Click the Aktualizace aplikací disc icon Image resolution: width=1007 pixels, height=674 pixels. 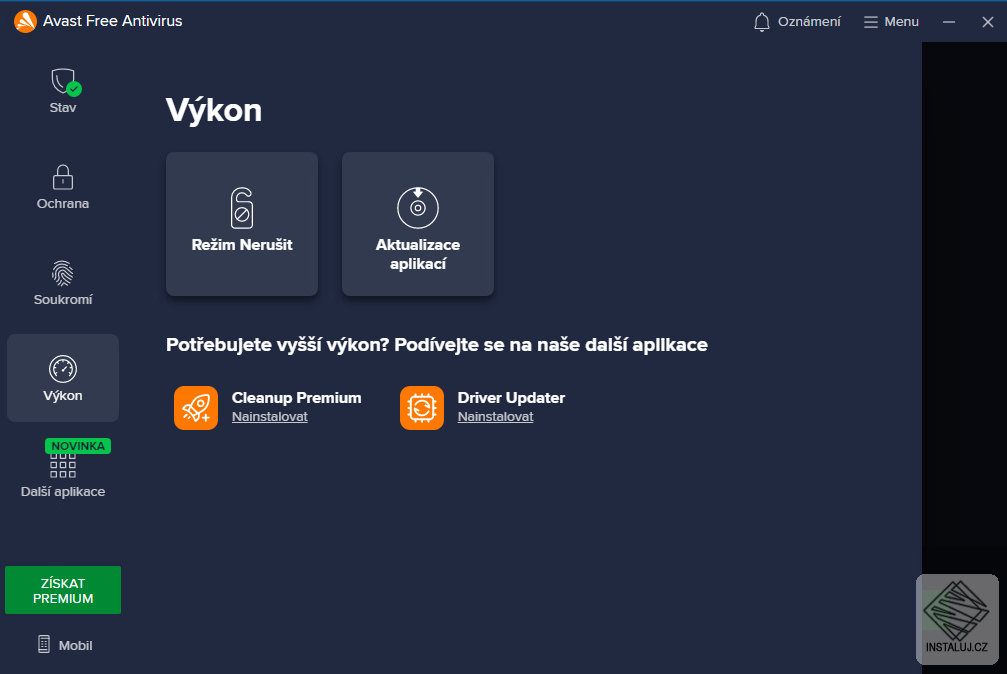[x=418, y=208]
